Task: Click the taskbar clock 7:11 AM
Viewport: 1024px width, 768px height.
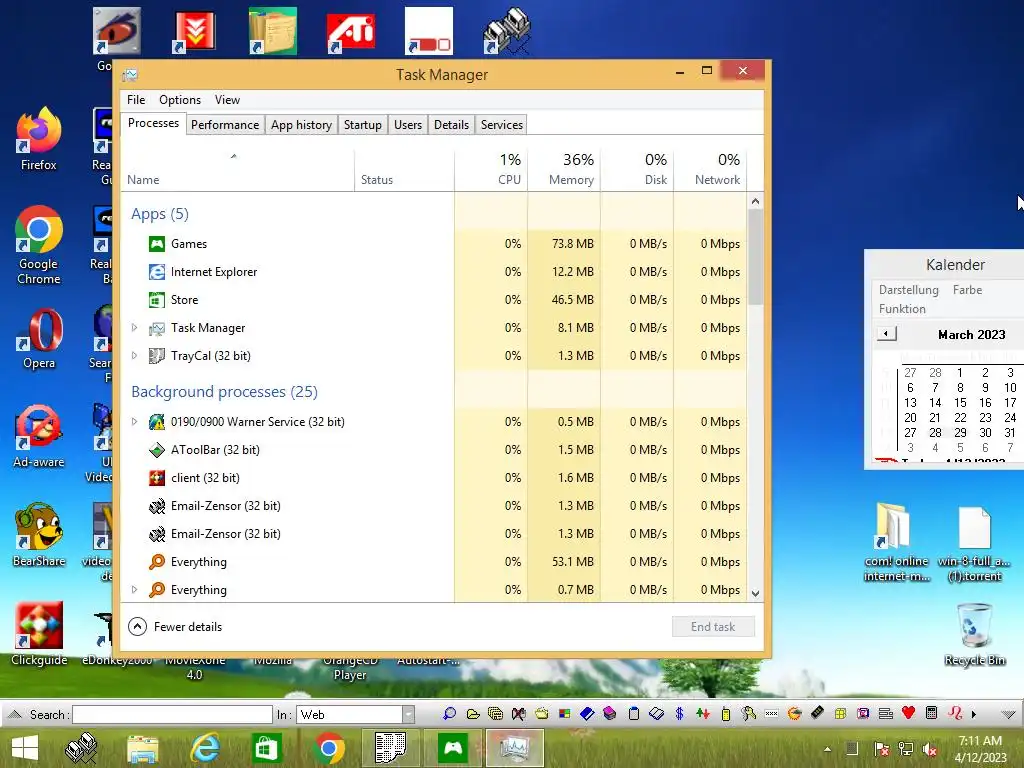Action: coord(980,741)
